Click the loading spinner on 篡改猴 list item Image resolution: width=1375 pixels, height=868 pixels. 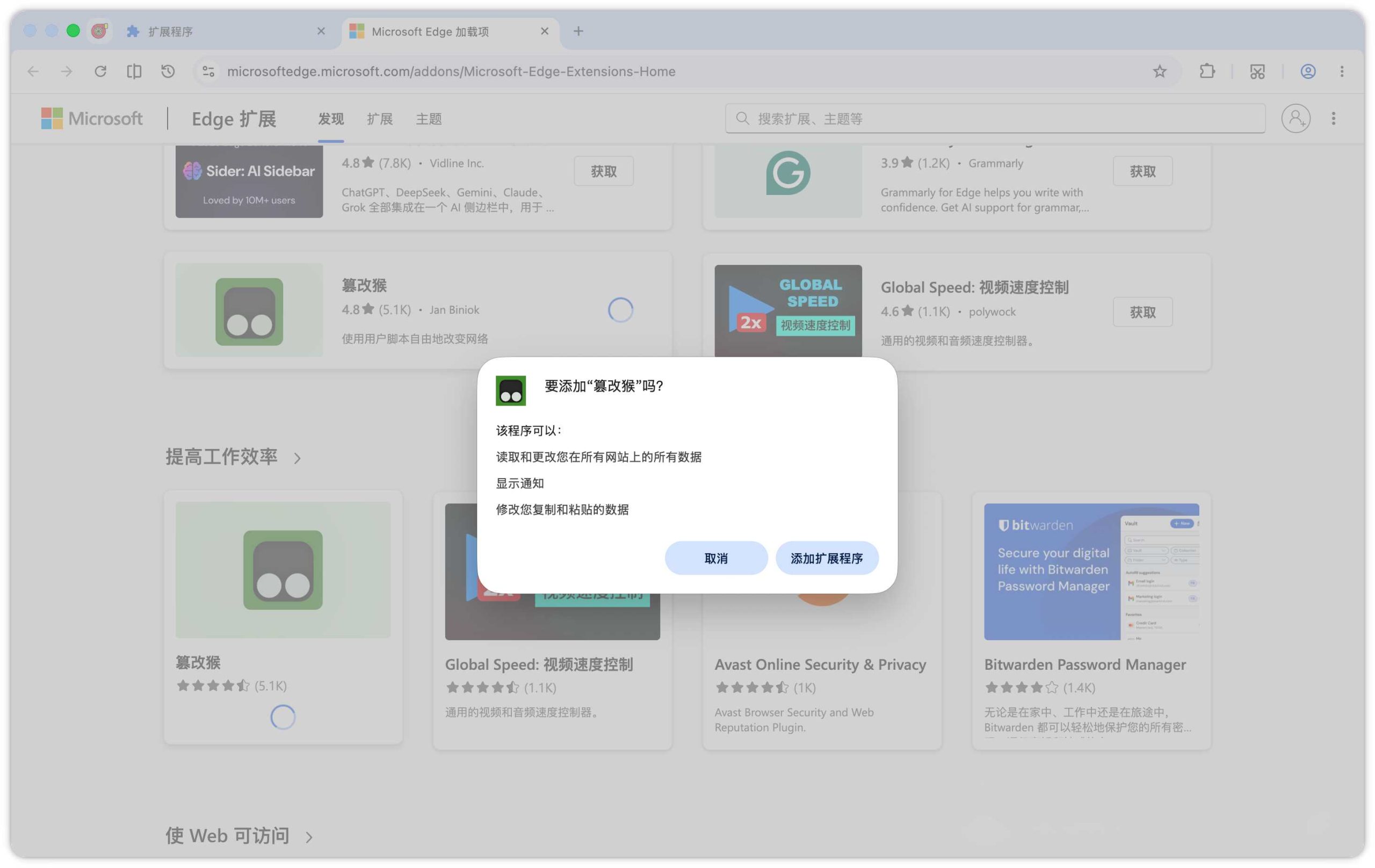click(x=620, y=310)
